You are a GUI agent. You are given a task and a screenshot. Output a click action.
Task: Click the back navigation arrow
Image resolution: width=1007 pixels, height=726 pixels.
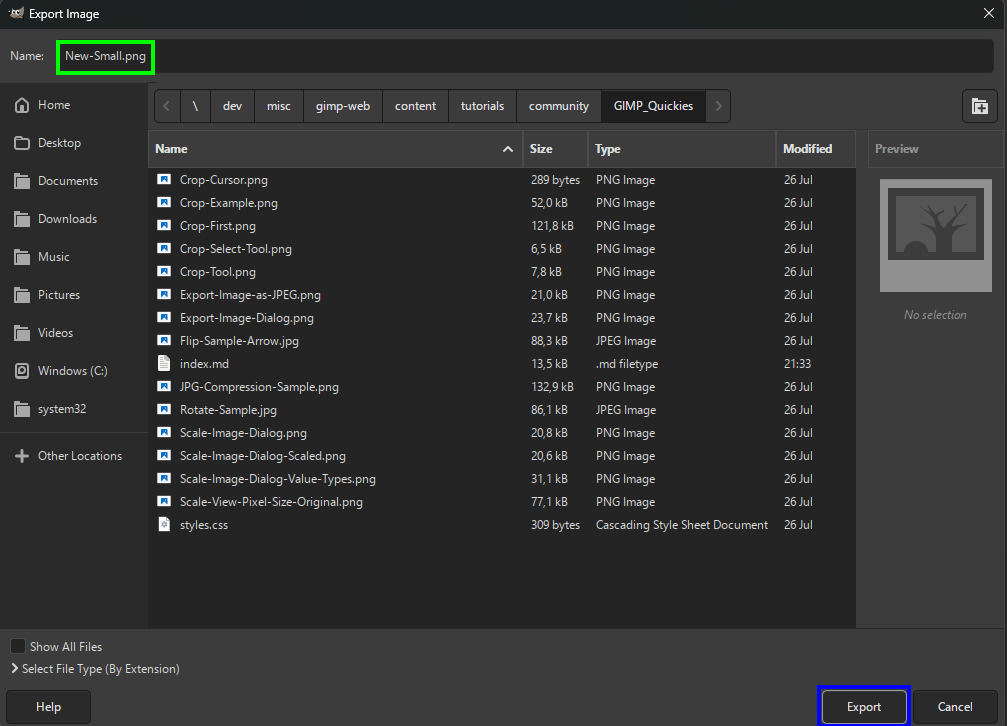click(x=167, y=106)
